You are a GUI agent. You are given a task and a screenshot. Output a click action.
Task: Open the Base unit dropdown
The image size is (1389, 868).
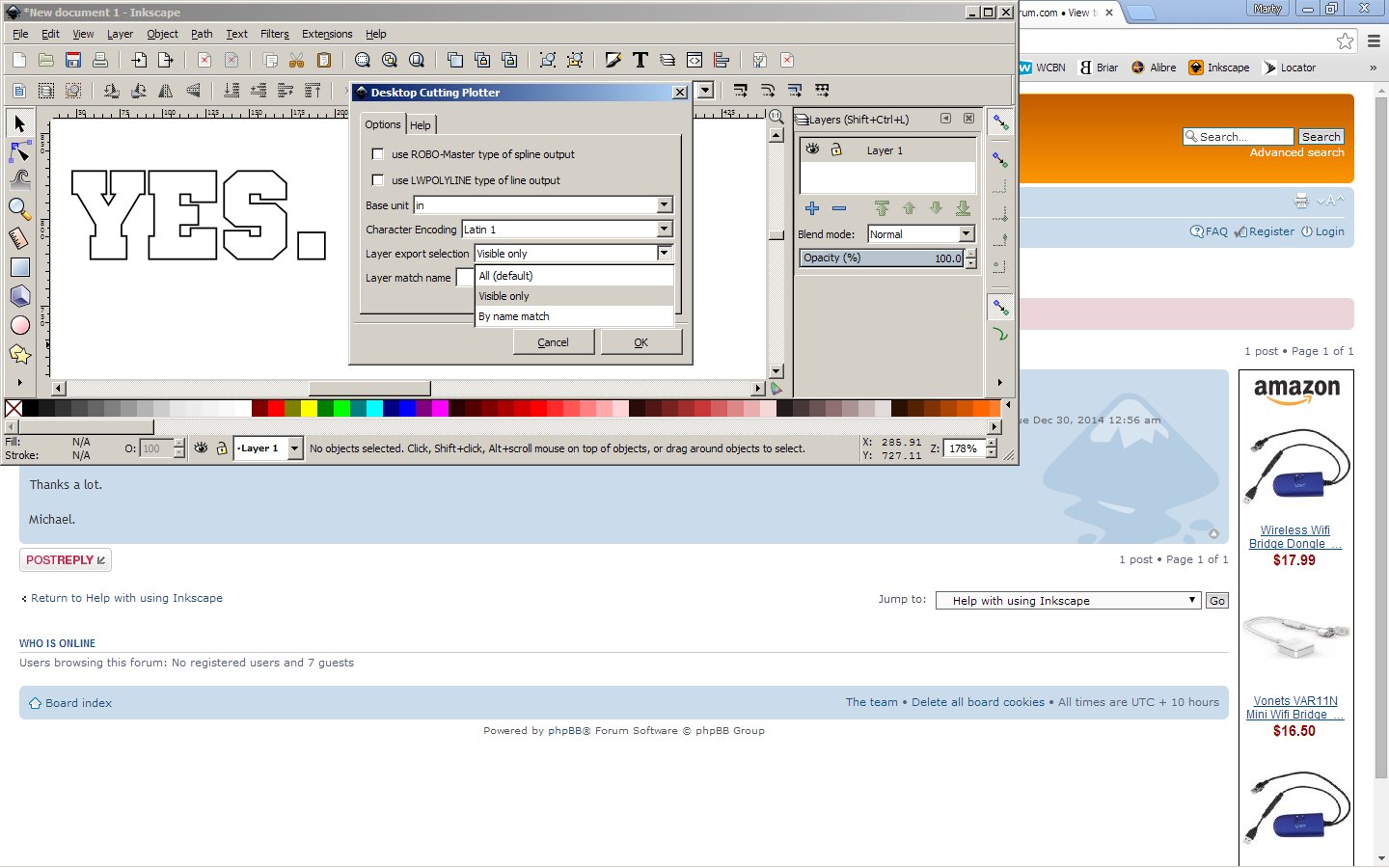click(664, 205)
